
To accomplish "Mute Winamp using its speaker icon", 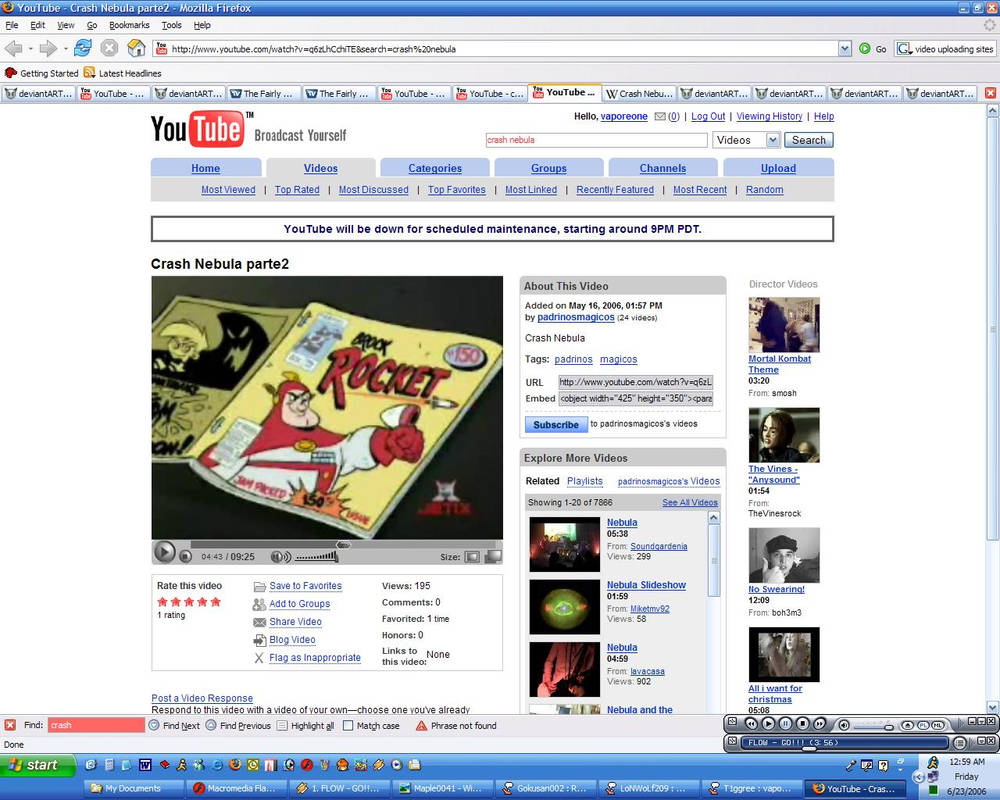I will click(844, 725).
